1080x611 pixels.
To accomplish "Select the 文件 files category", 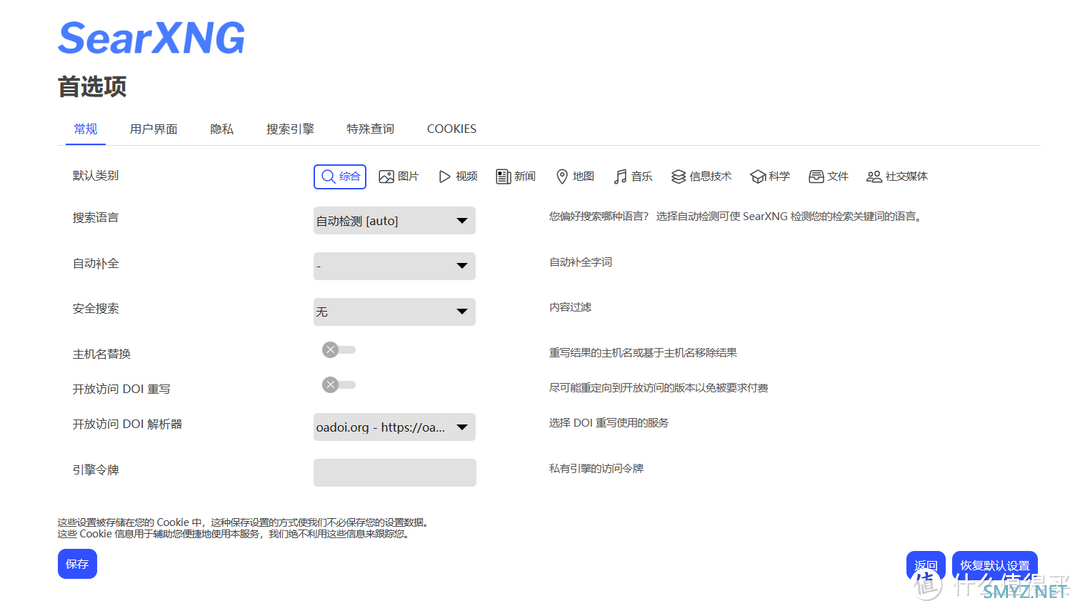I will point(829,176).
